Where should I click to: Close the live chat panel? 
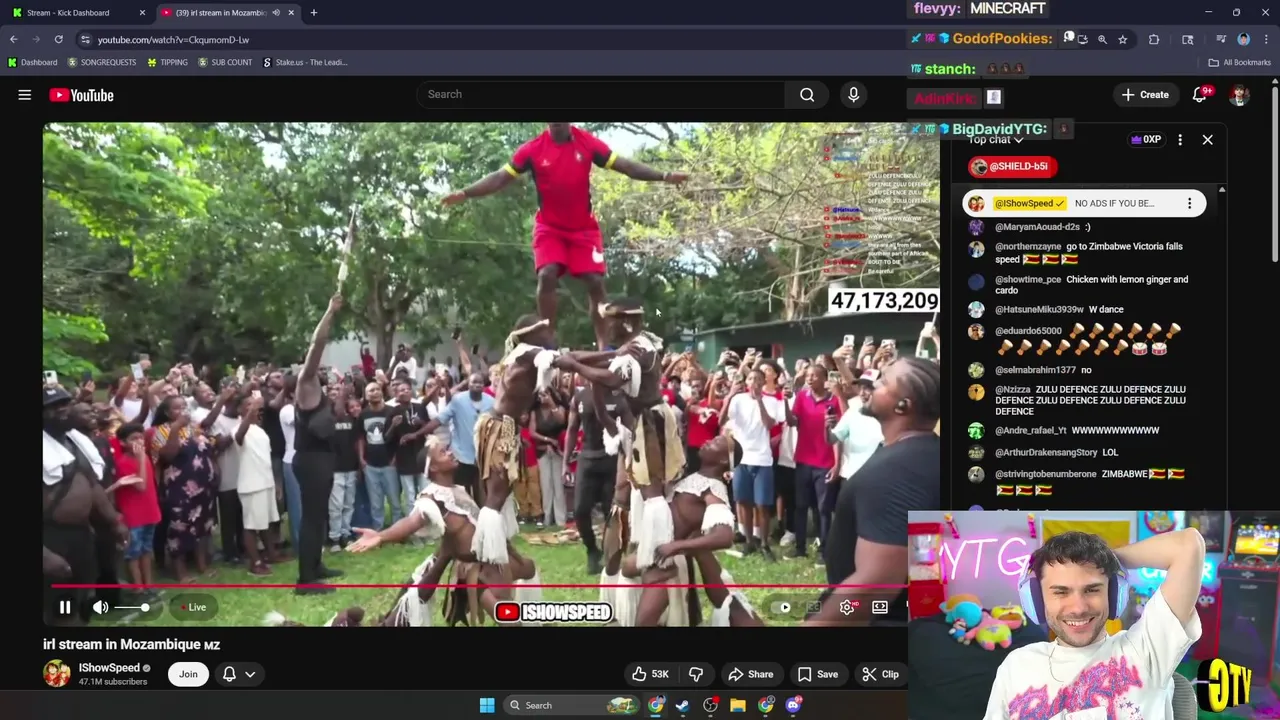click(1207, 140)
